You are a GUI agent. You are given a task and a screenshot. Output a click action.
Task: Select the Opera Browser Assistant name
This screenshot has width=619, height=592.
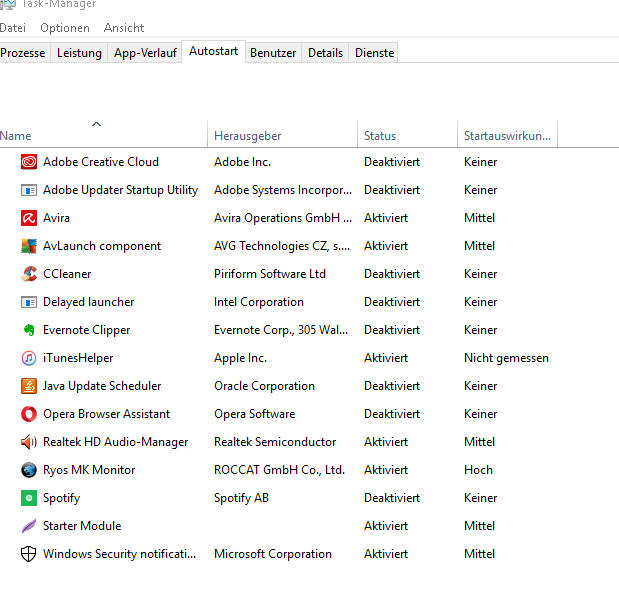[x=106, y=414]
